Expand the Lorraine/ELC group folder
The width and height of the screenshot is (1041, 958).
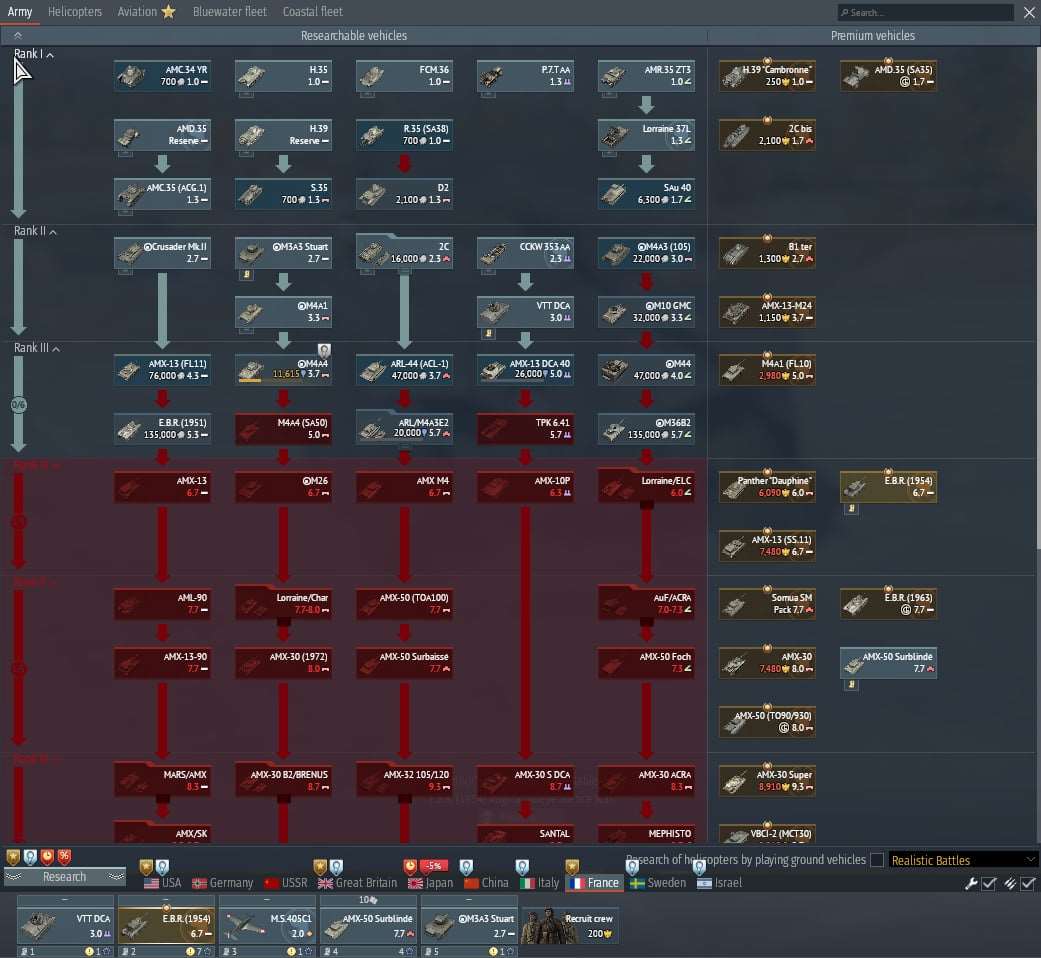coord(646,485)
